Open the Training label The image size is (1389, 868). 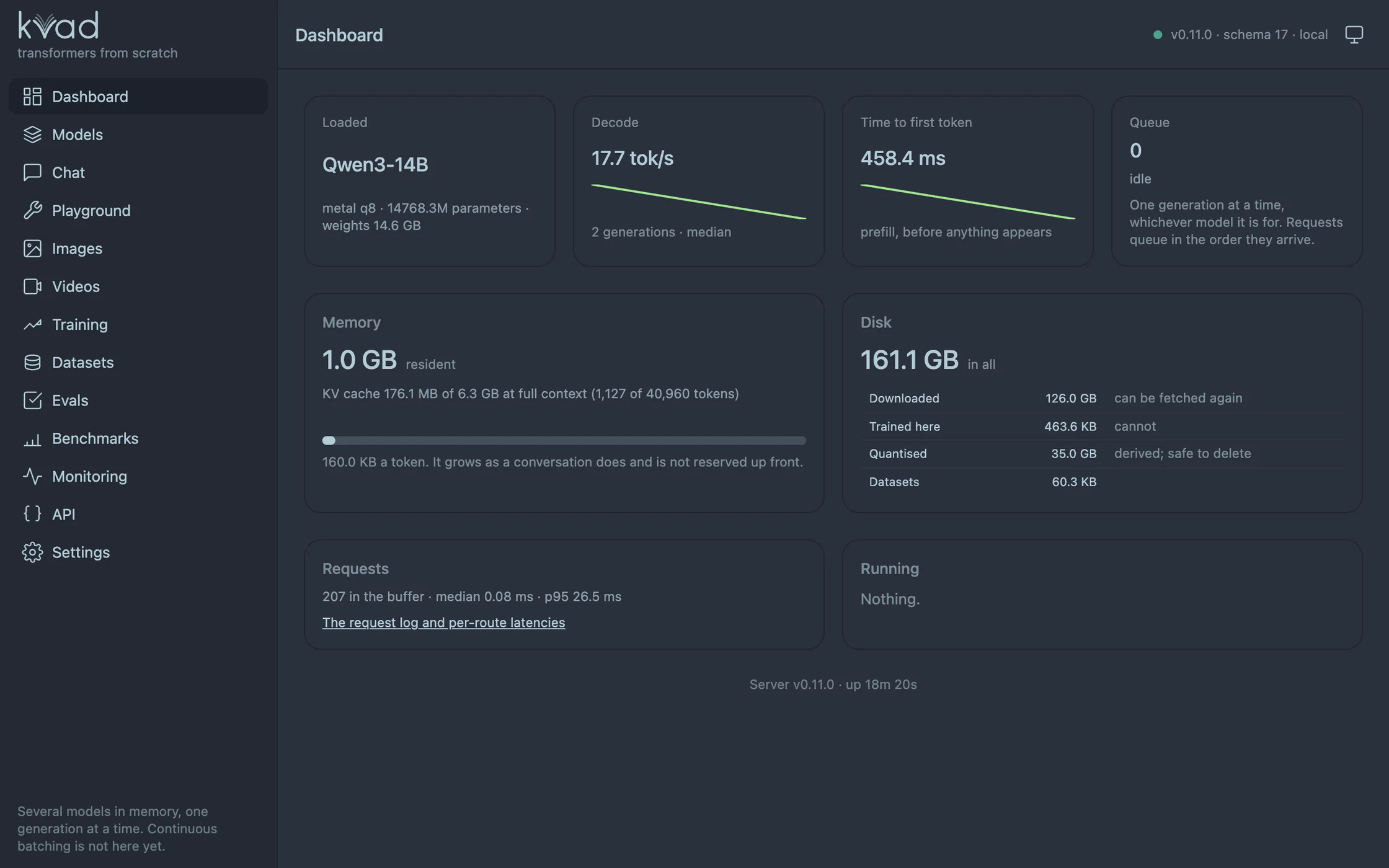click(80, 324)
